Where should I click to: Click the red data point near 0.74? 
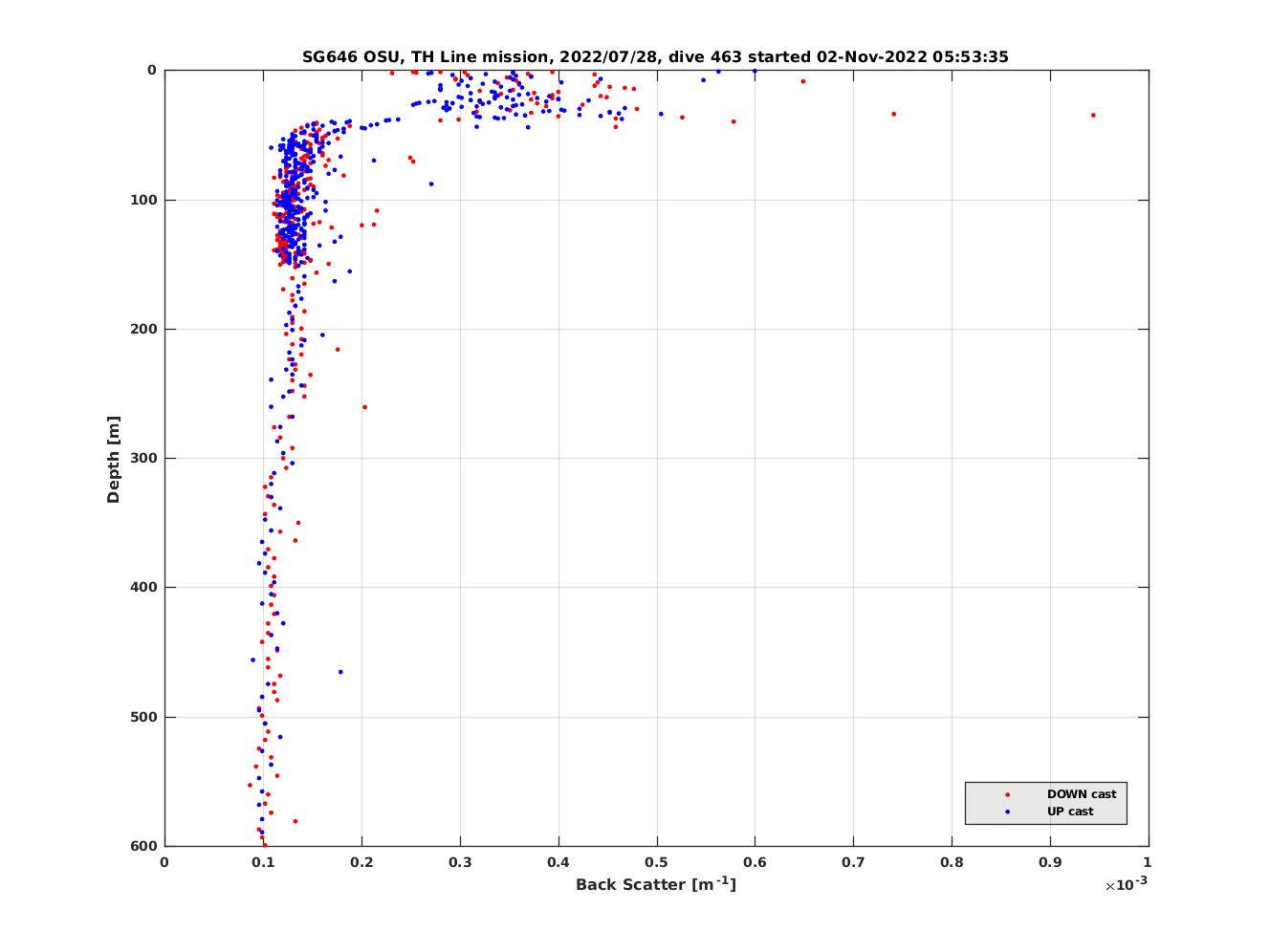coord(893,114)
